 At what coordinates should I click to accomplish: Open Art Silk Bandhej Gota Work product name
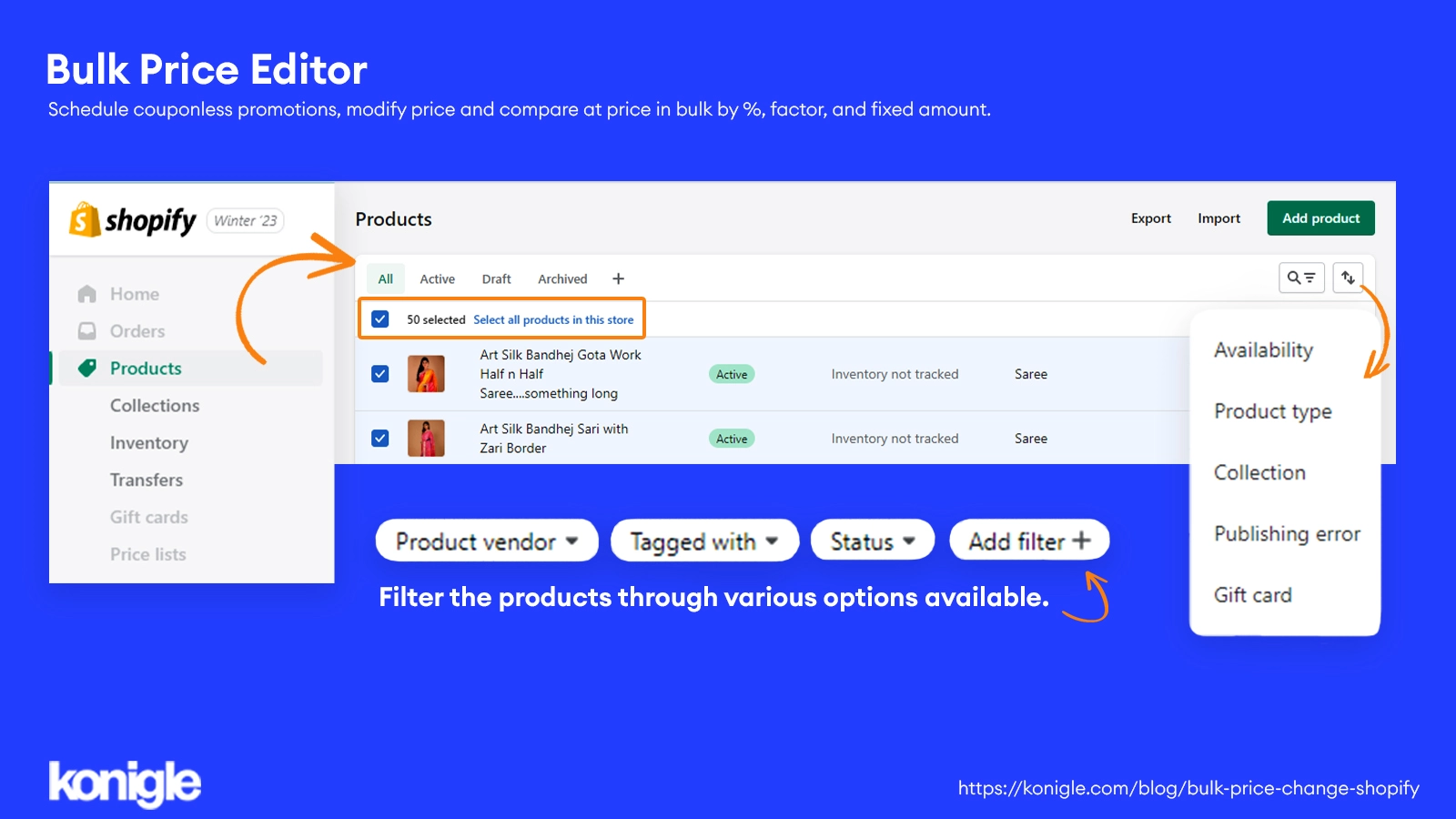pyautogui.click(x=561, y=374)
